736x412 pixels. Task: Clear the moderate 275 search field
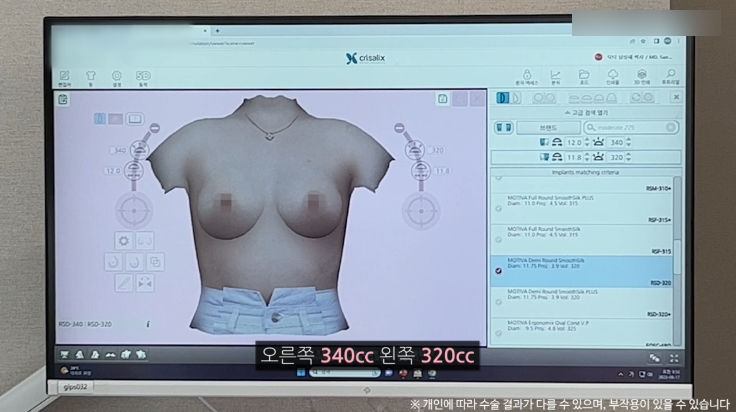coord(671,127)
